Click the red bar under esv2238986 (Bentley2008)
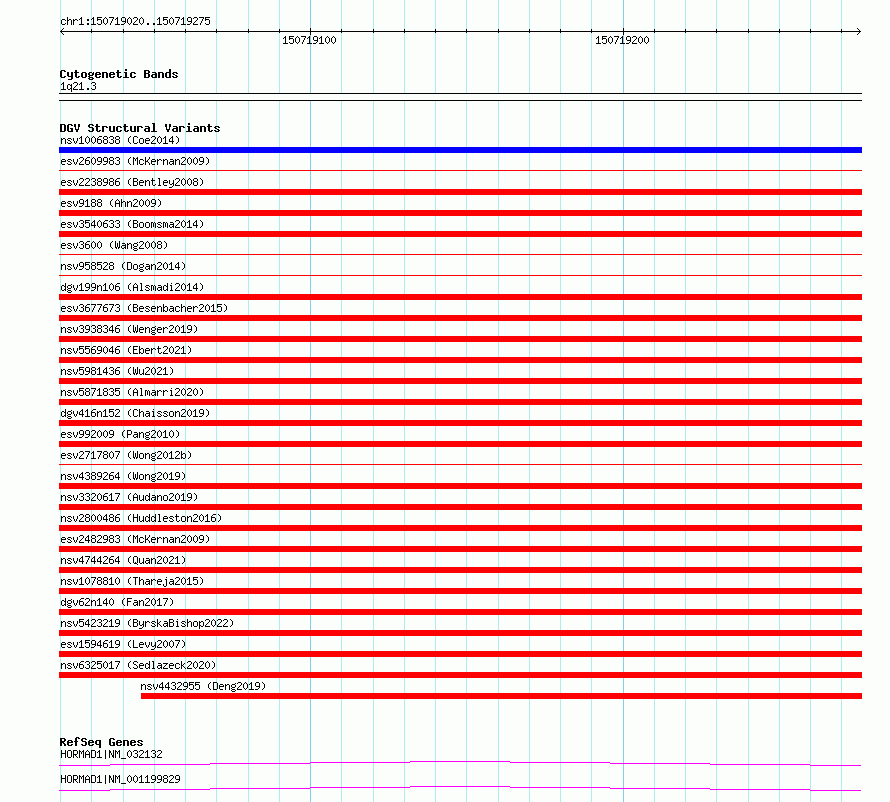Screen dimensions: 890x802 click(x=460, y=192)
